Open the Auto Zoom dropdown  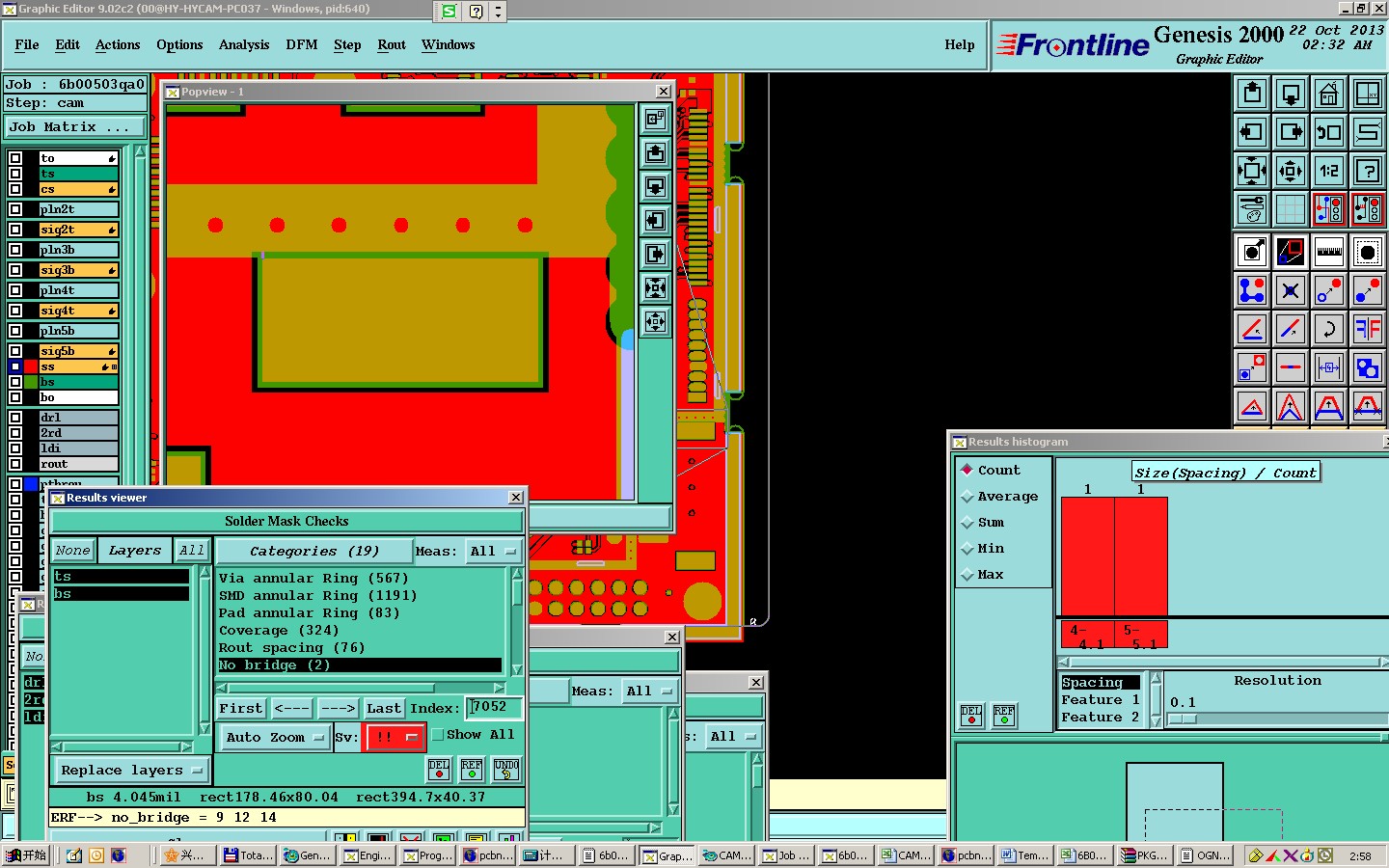(x=276, y=738)
